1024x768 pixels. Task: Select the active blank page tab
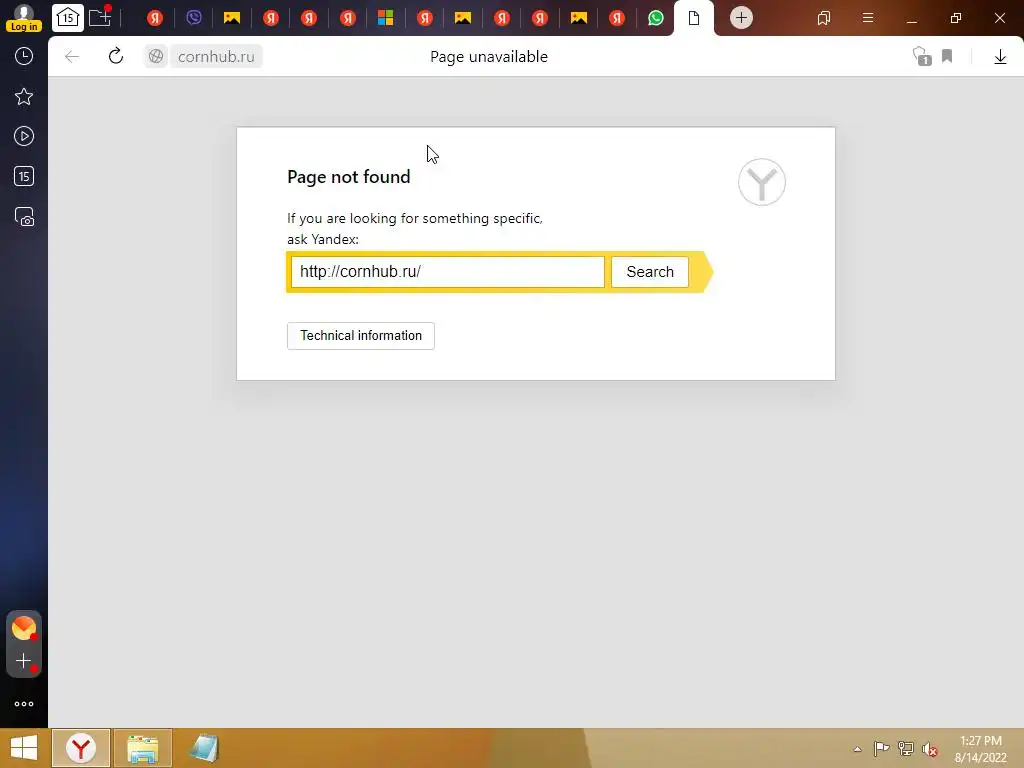(x=694, y=18)
